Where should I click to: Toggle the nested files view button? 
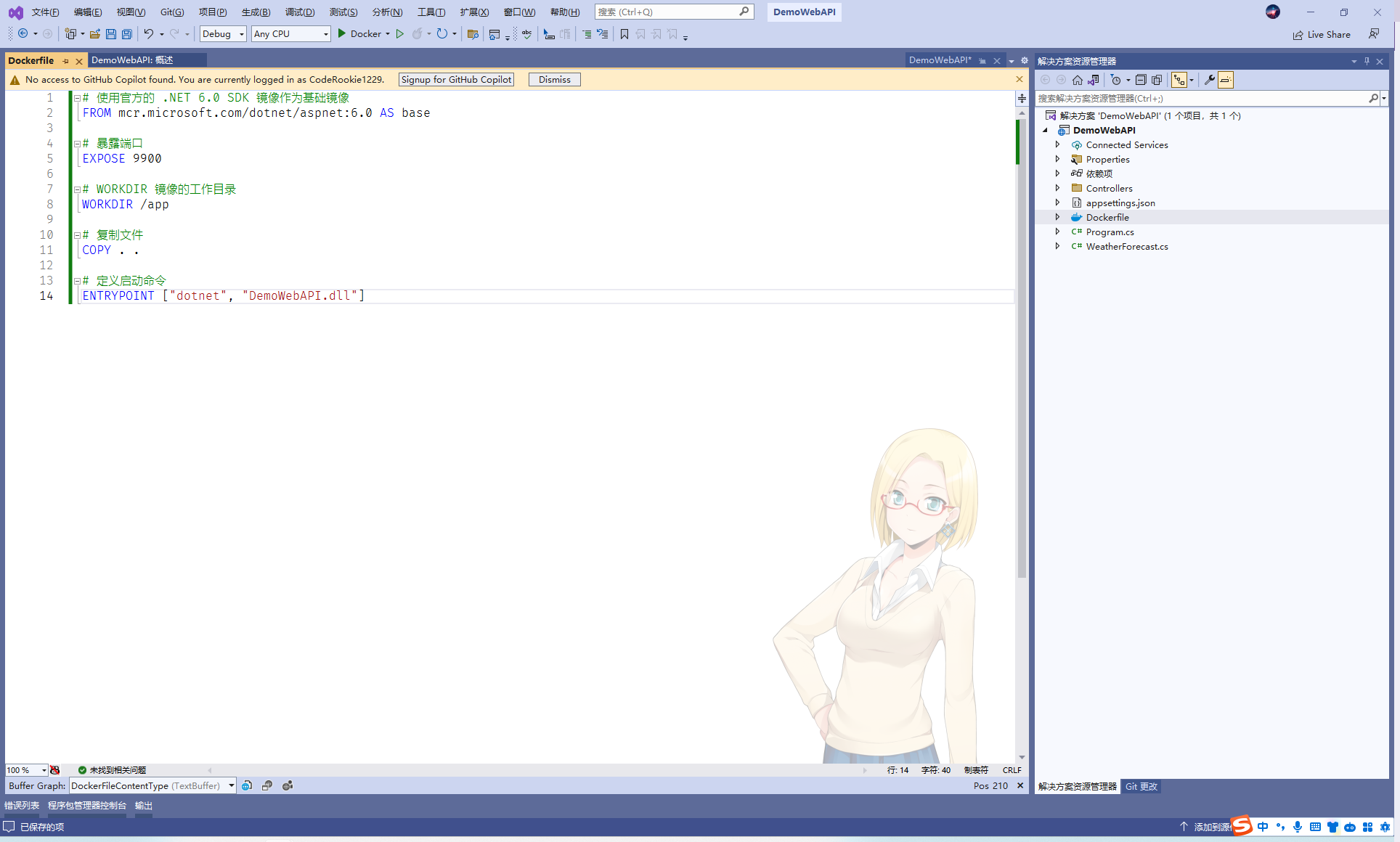(1179, 80)
